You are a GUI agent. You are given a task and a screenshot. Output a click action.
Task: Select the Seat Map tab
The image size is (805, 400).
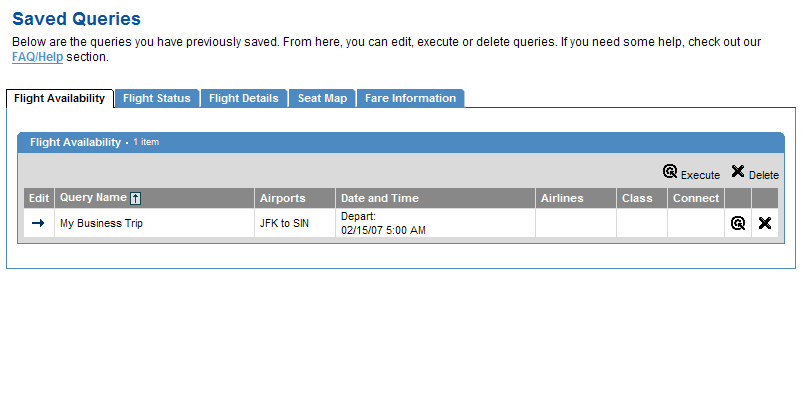coord(322,98)
